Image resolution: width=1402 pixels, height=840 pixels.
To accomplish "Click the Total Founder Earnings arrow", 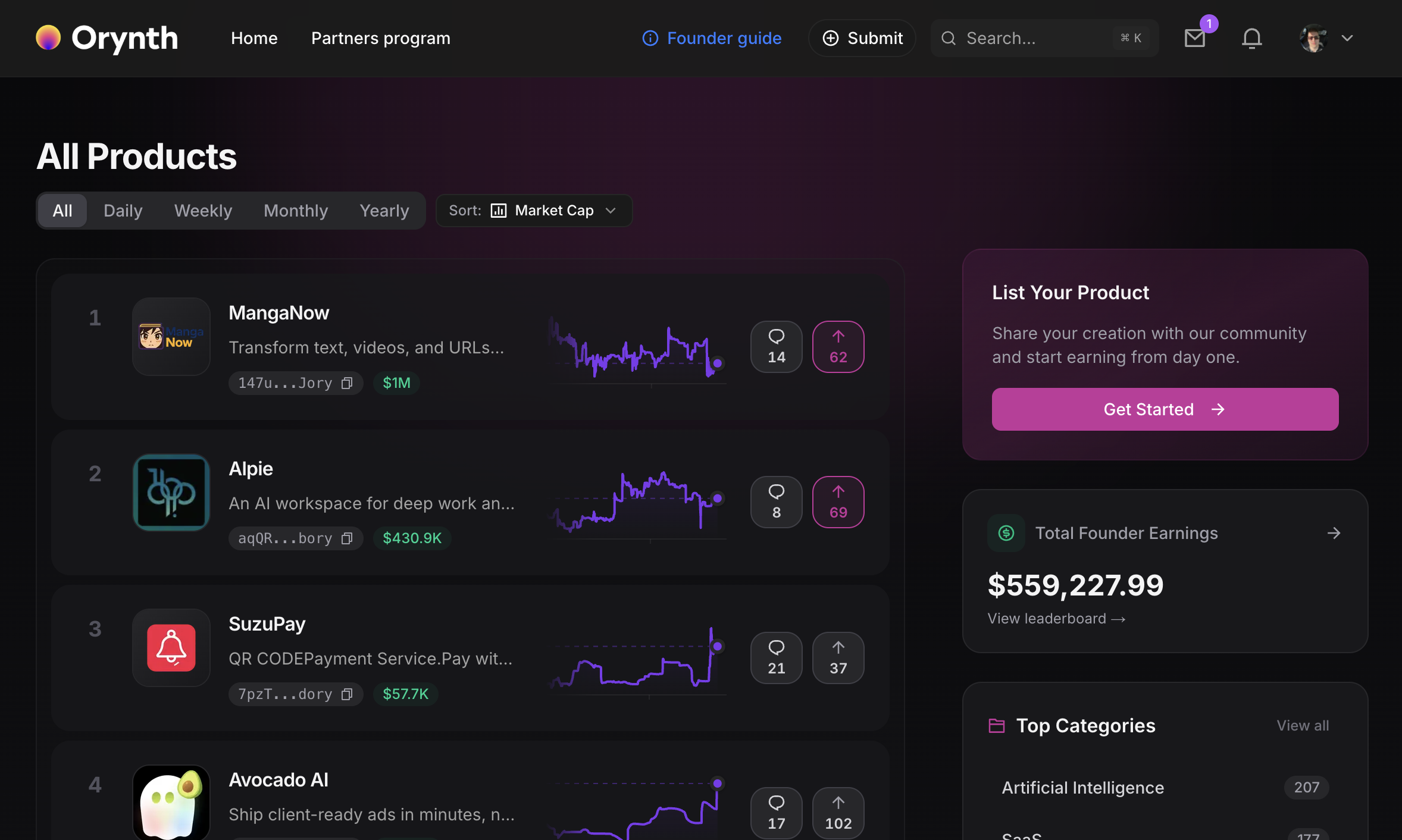I will [1334, 533].
